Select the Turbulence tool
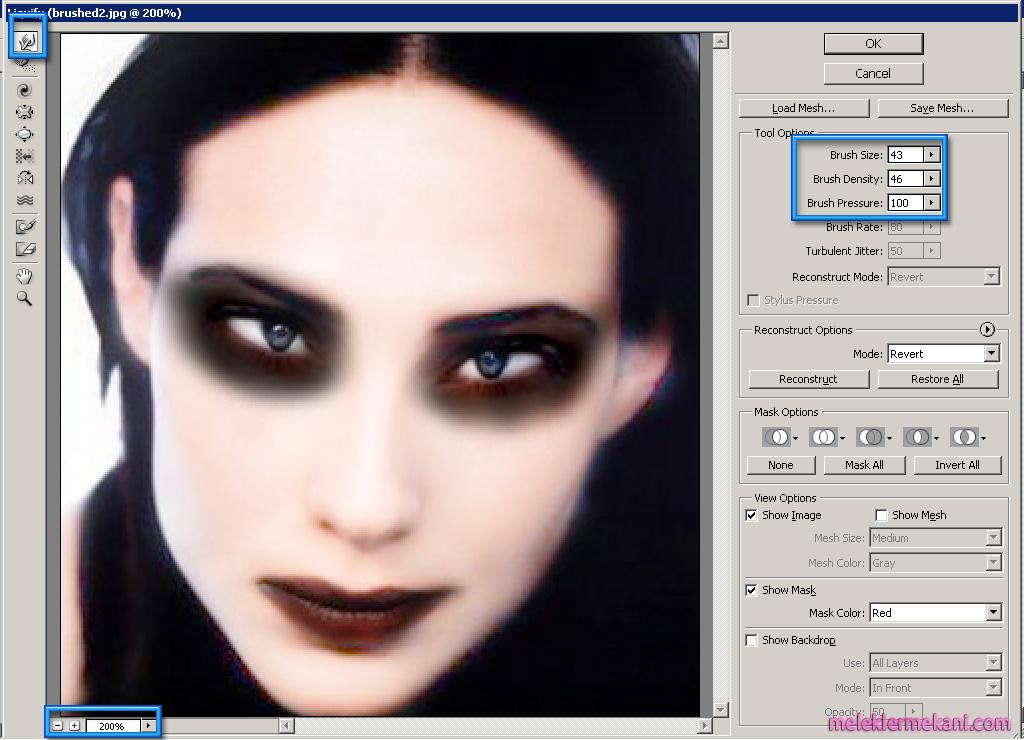The image size is (1024, 740). pyautogui.click(x=27, y=199)
